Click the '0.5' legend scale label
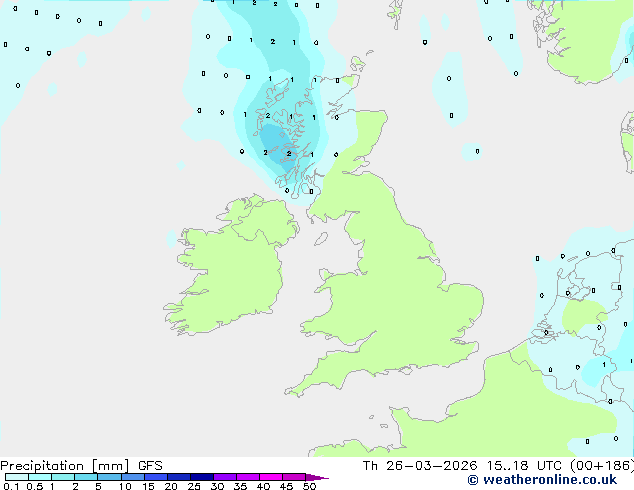The image size is (634, 490). coord(35,486)
